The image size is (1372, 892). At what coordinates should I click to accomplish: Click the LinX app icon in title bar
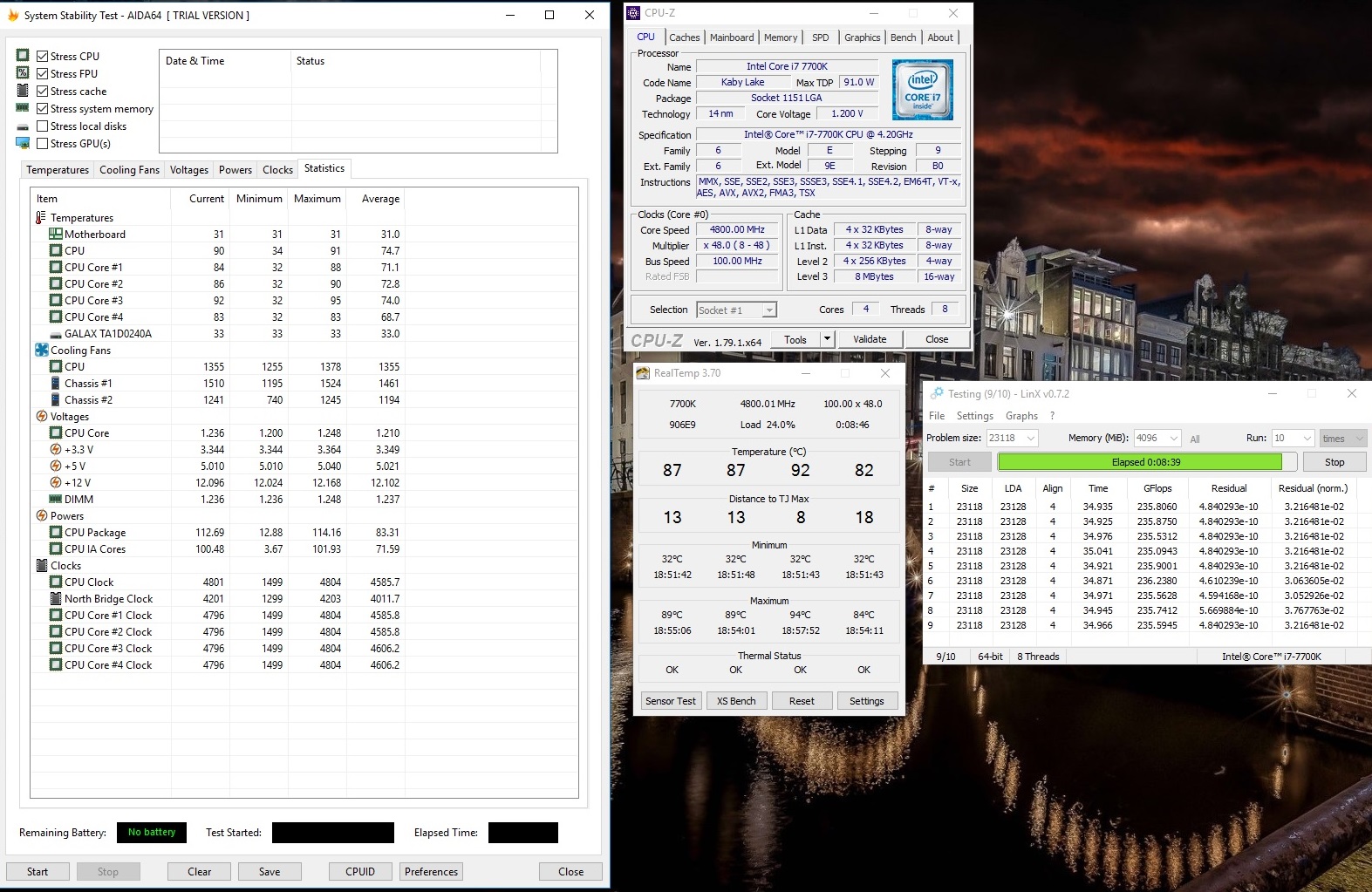(937, 393)
